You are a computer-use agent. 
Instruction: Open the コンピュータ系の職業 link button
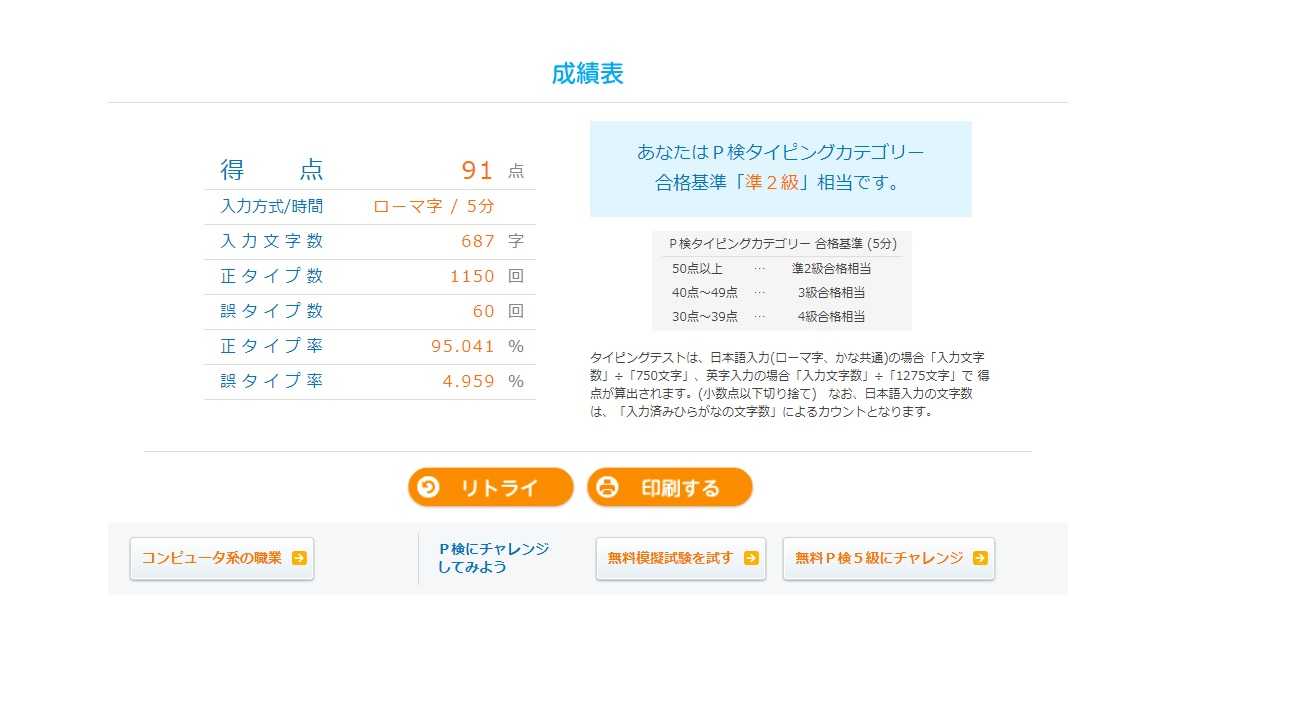click(x=222, y=558)
